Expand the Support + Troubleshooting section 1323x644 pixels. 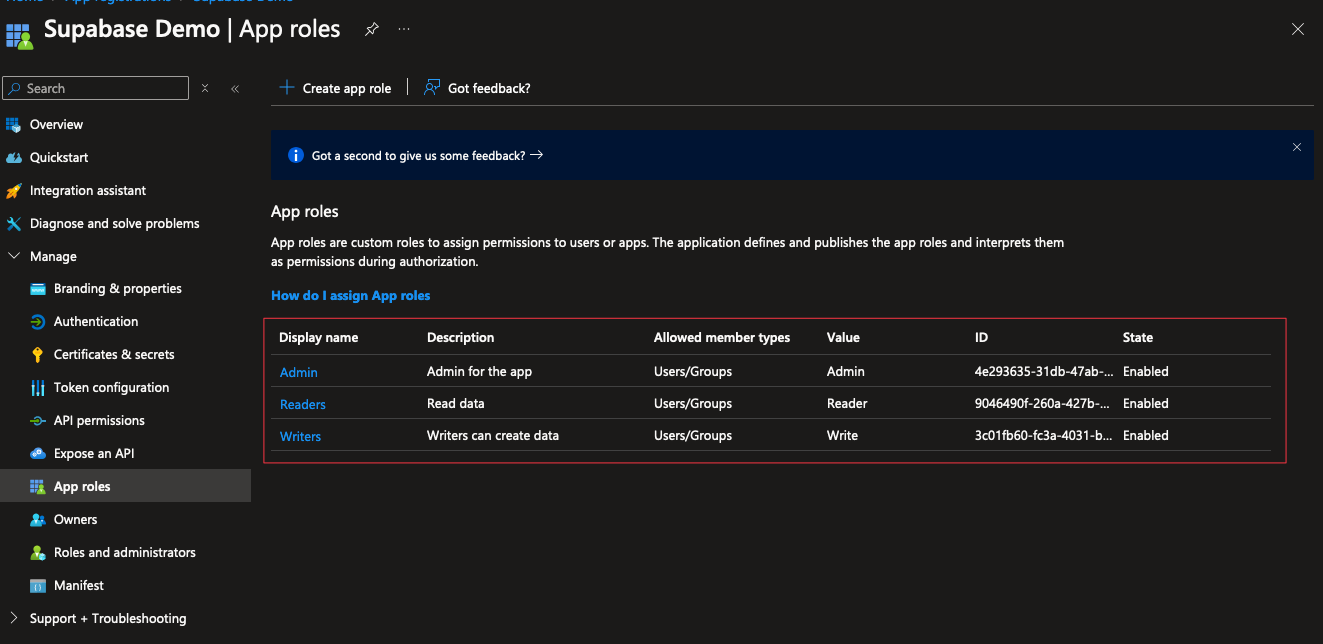(x=13, y=618)
